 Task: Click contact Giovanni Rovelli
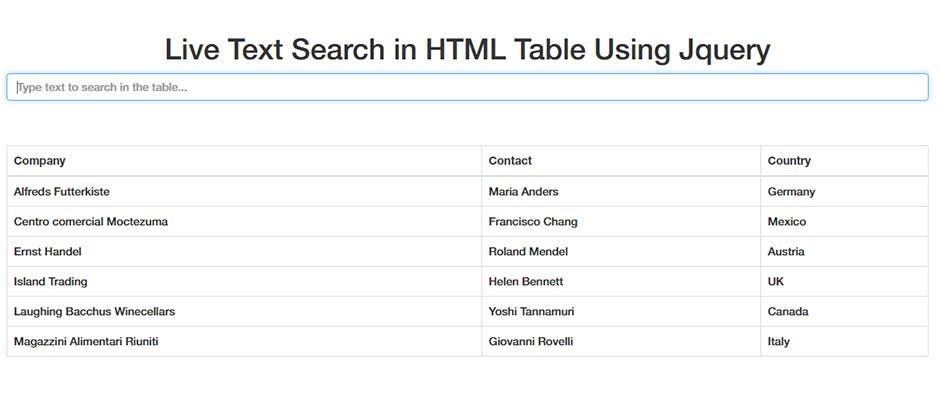click(x=531, y=341)
